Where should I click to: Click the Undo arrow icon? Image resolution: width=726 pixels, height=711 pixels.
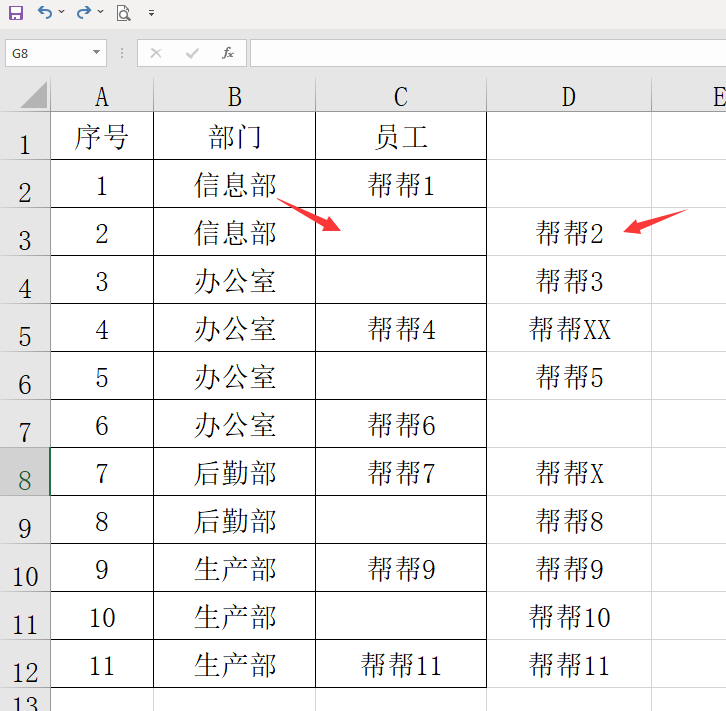[45, 12]
